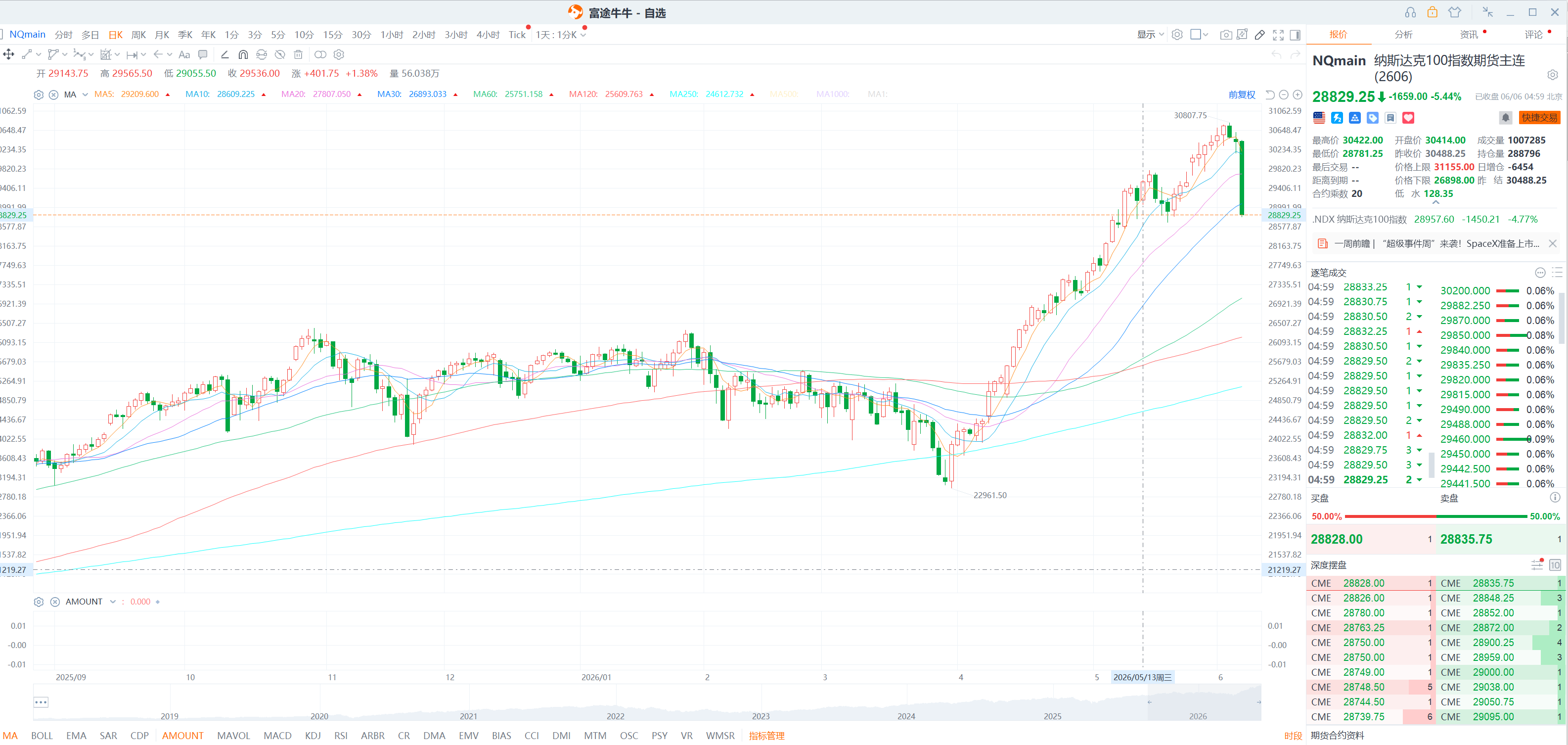Expand the MA indicator dropdown arrow
This screenshot has height=745, width=1568.
tap(85, 94)
